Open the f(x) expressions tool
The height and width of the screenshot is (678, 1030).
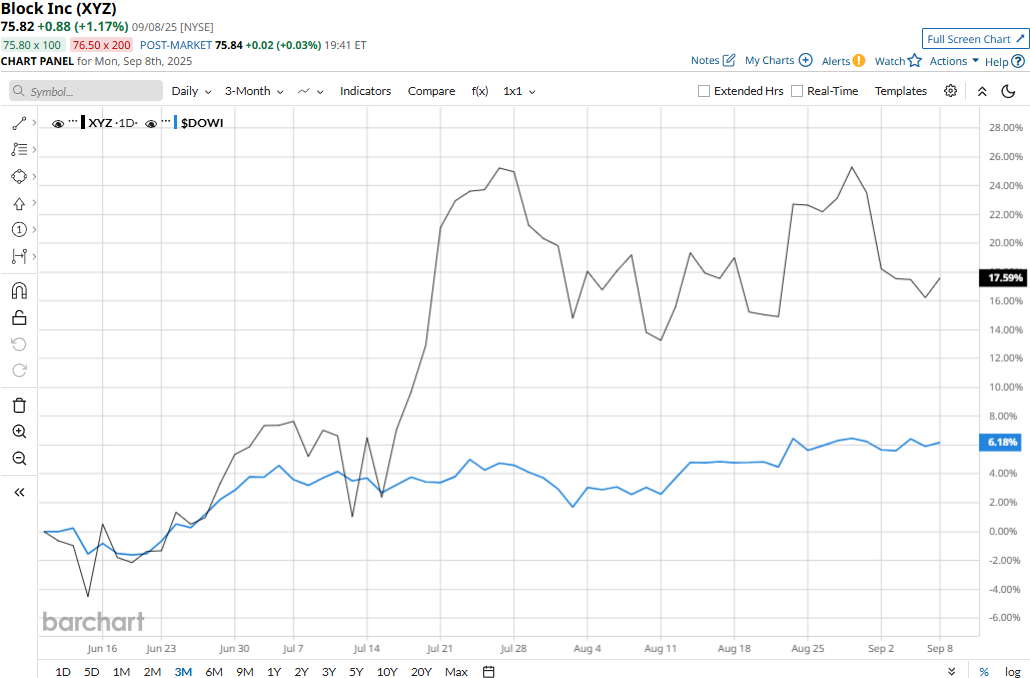(480, 91)
